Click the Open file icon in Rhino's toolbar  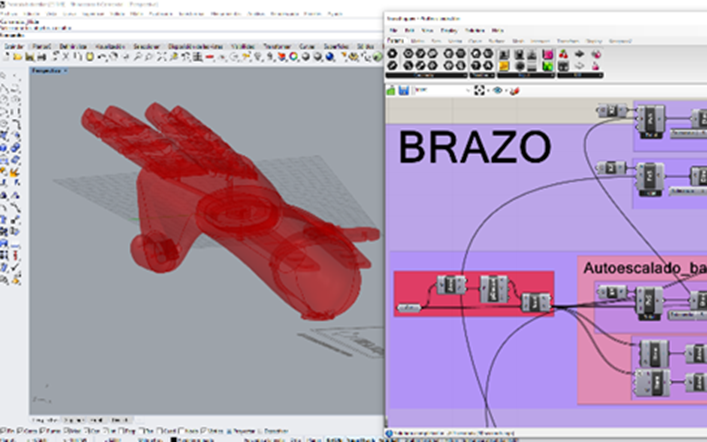[19, 58]
